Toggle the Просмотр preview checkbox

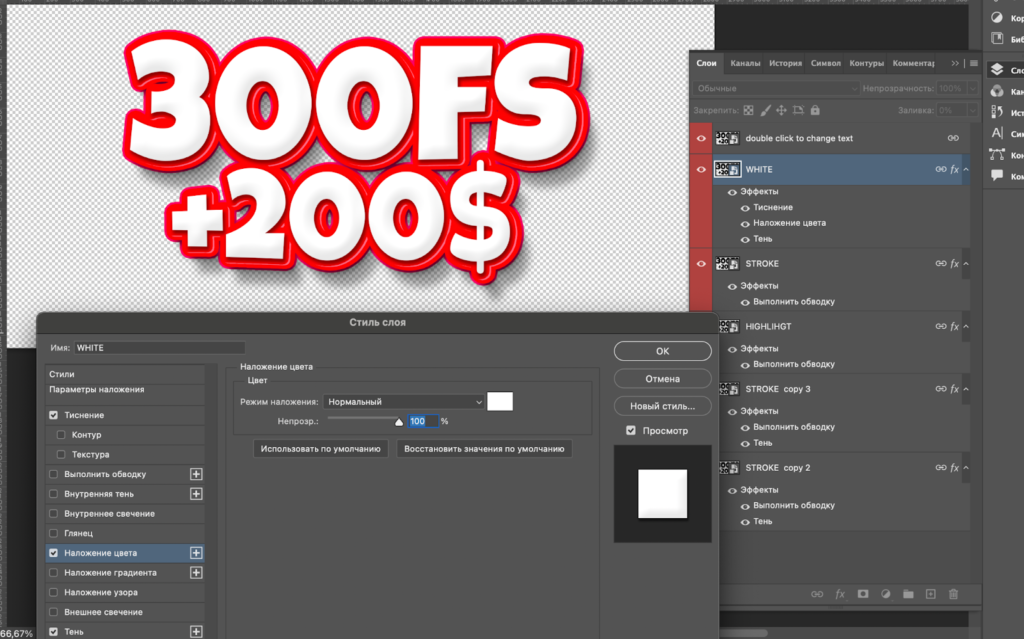[630, 430]
